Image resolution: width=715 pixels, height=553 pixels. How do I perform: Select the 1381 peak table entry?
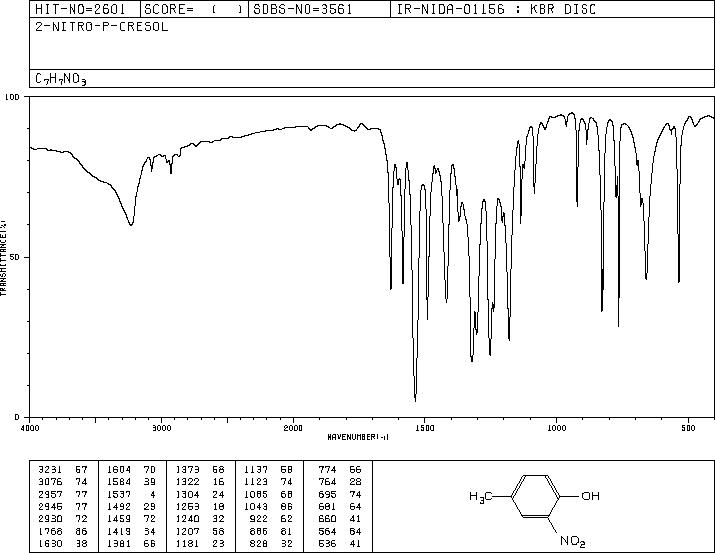131,544
